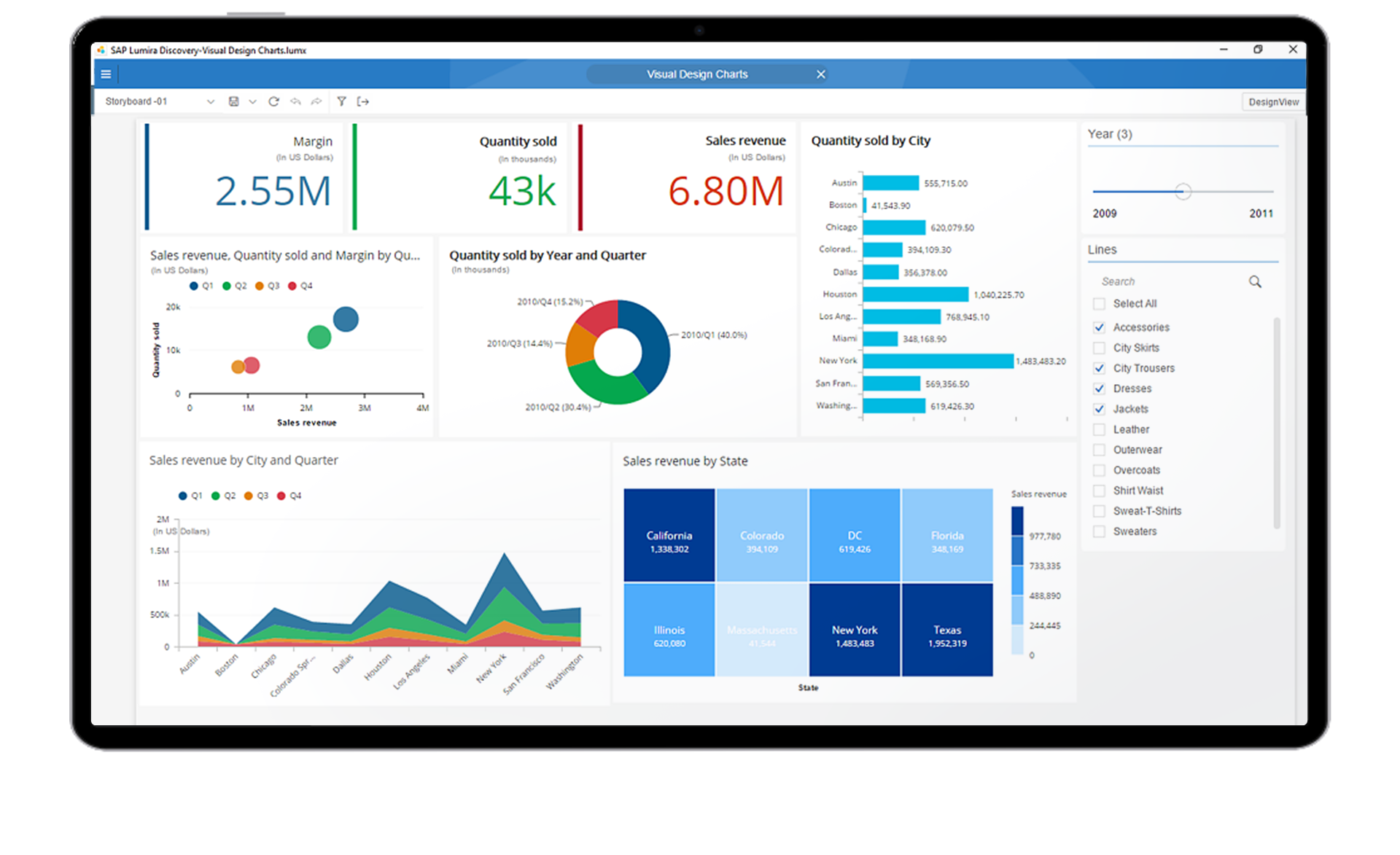Check the Select All checkbox
Viewport: 1400px width, 855px height.
point(1099,304)
